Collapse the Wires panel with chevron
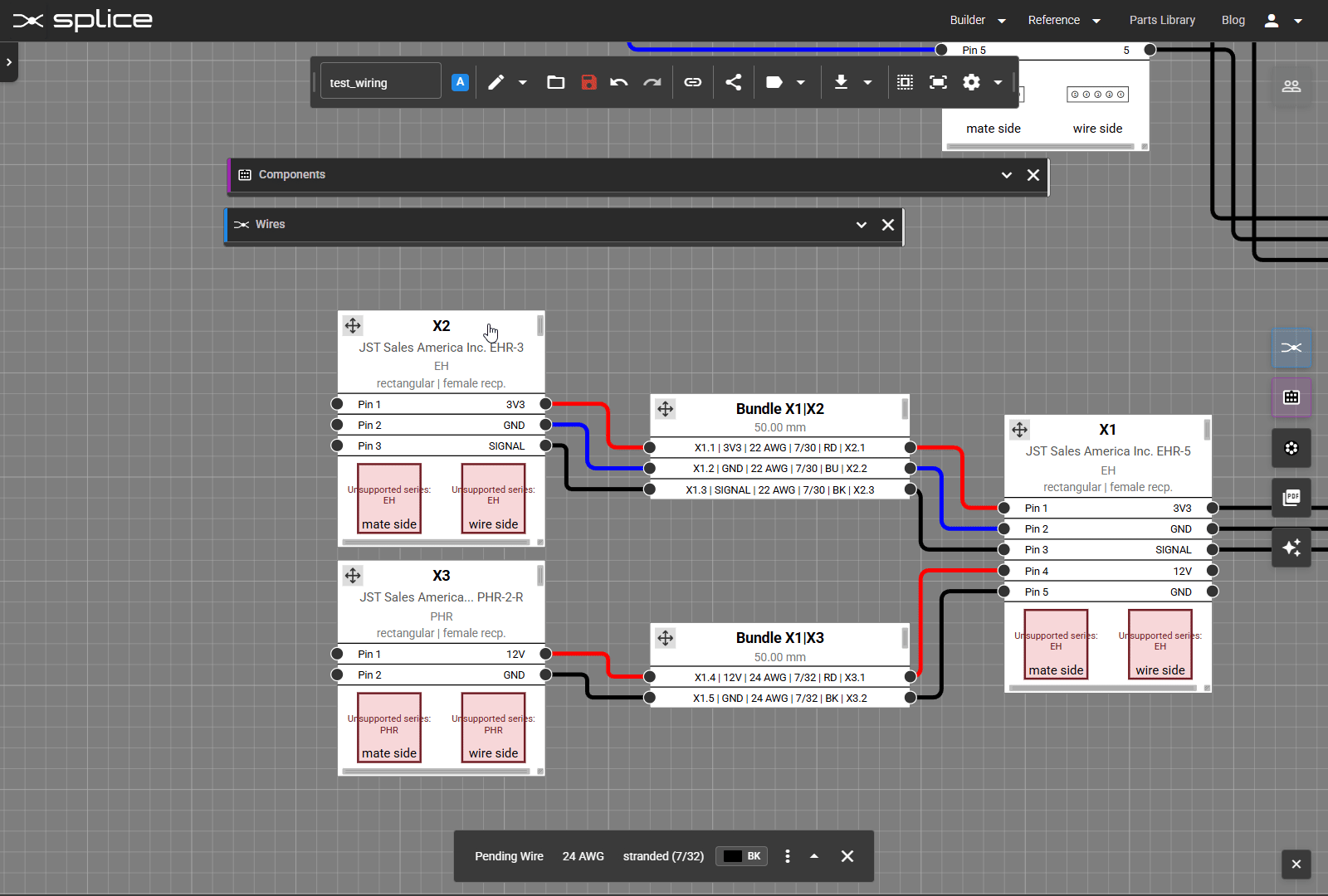1328x896 pixels. click(862, 225)
